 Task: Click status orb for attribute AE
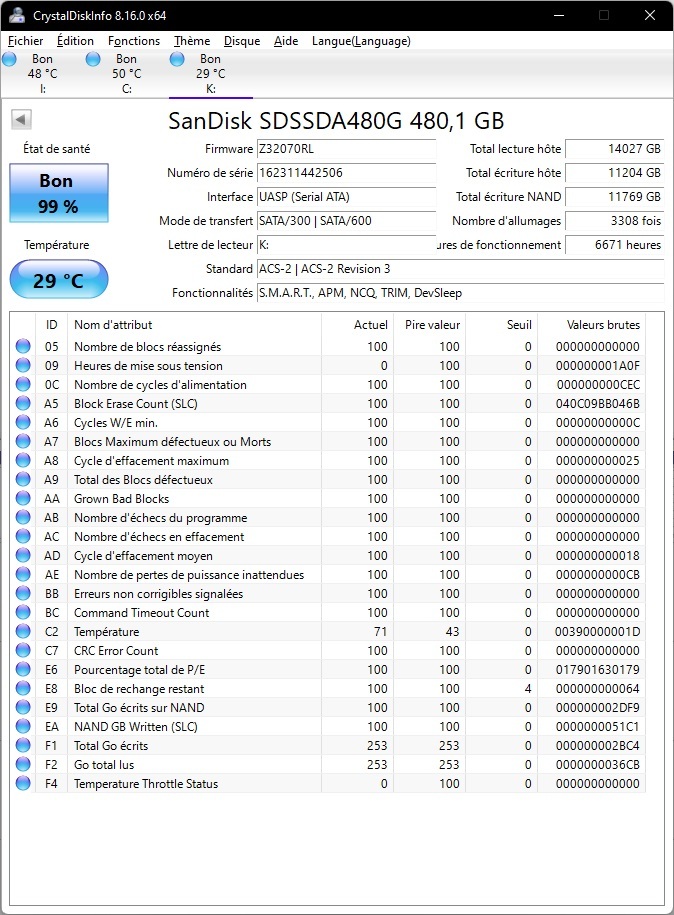pos(23,575)
